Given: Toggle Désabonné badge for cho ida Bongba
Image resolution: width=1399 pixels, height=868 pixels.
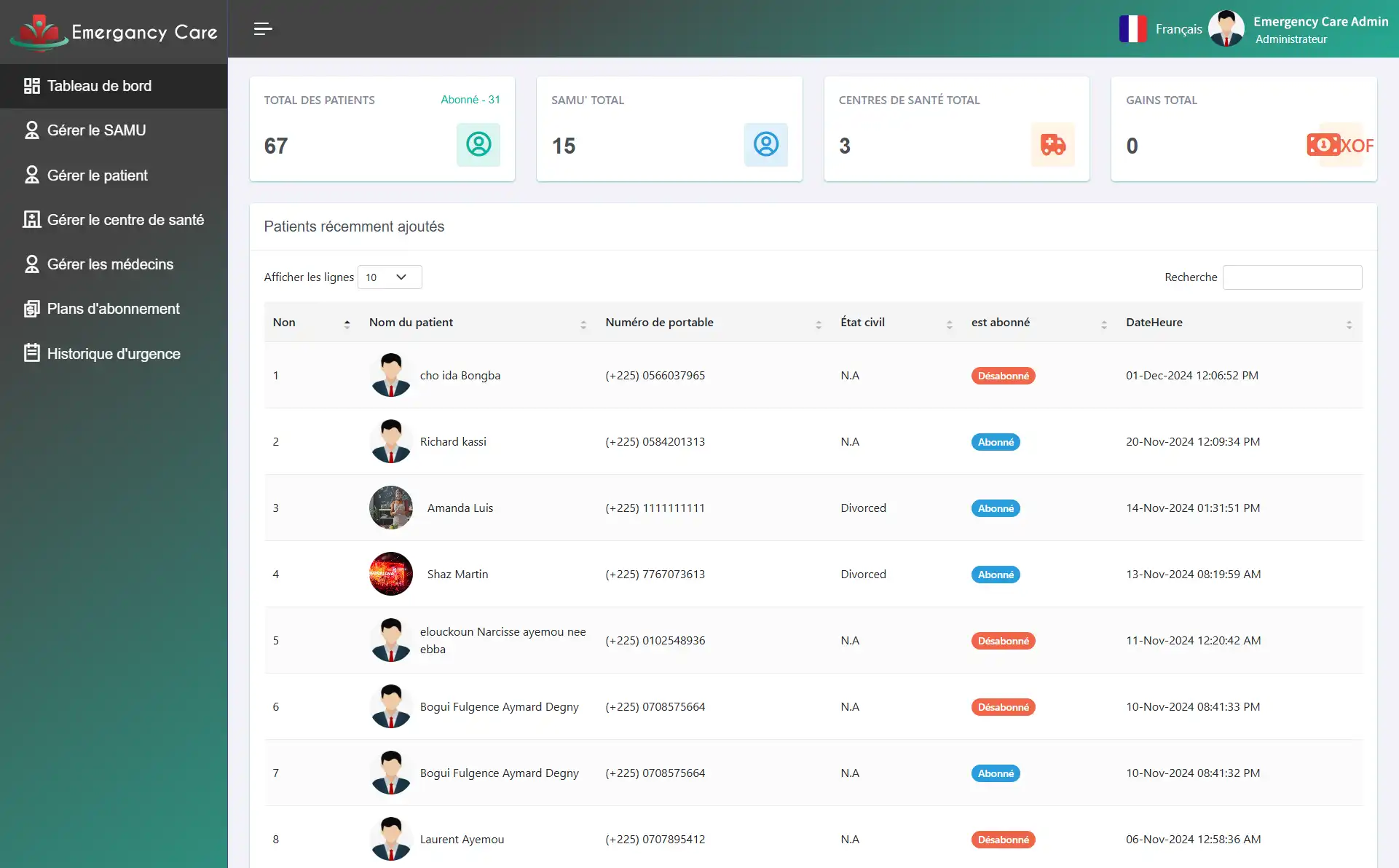Looking at the screenshot, I should tap(1003, 376).
